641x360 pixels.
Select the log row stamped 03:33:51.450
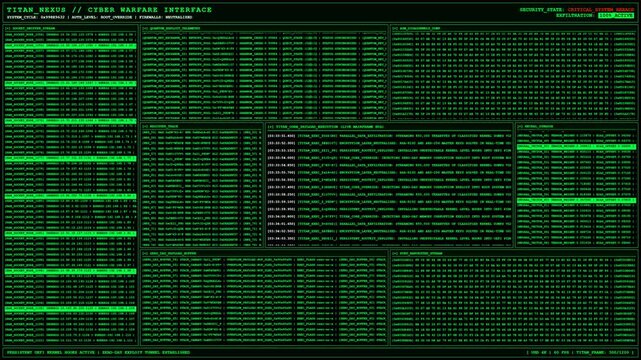(389, 136)
